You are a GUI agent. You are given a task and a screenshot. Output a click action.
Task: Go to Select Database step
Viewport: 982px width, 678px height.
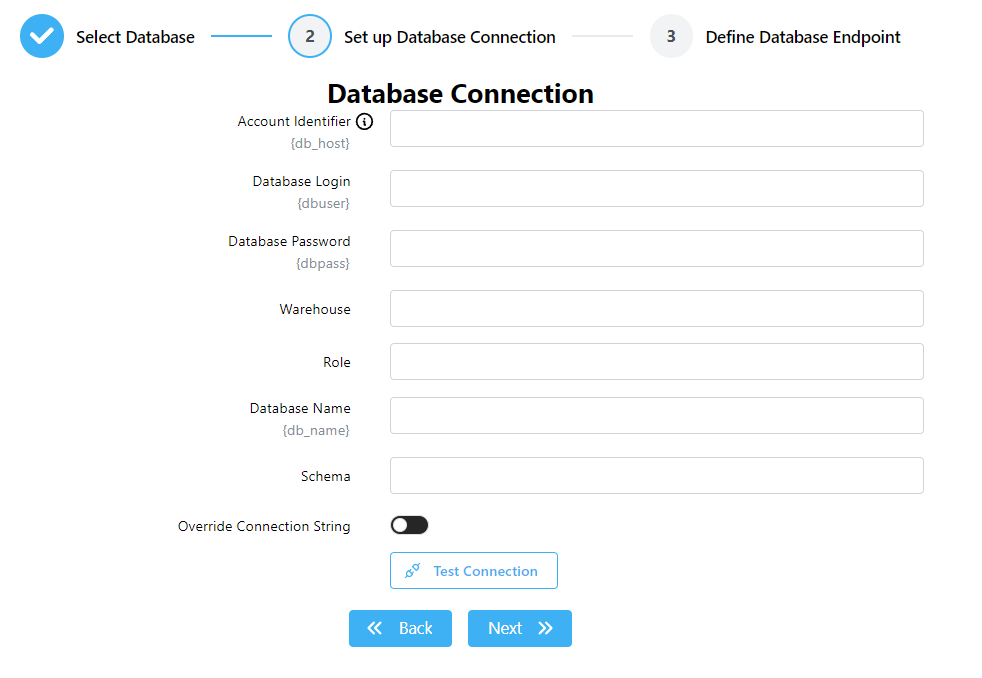click(x=135, y=37)
